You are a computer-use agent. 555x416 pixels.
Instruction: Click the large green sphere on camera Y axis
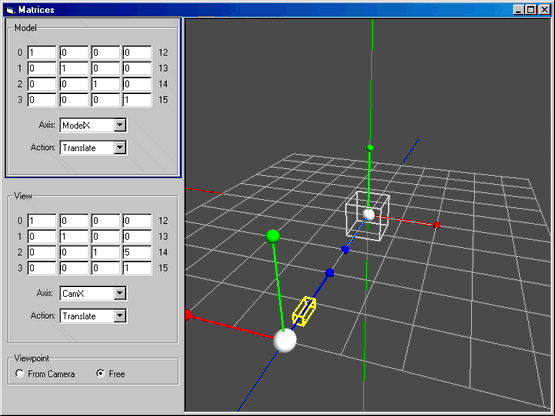[x=273, y=236]
